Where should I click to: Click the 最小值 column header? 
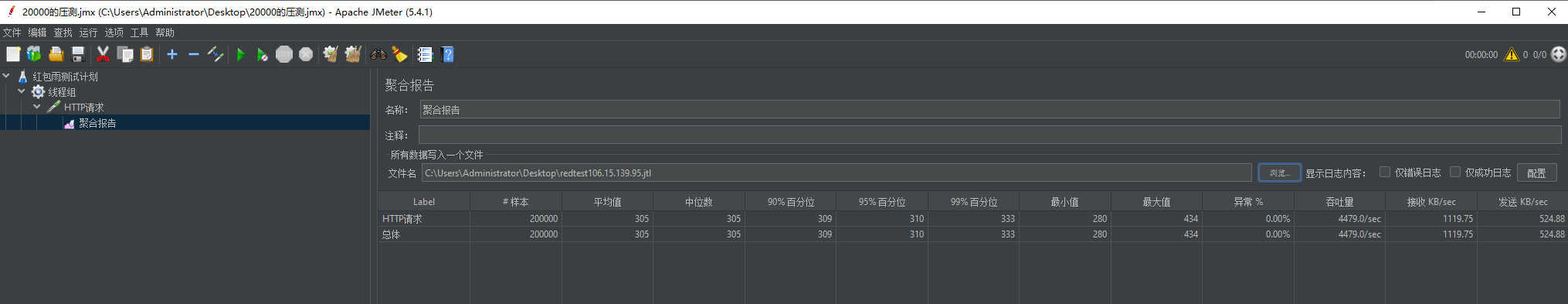click(1065, 201)
